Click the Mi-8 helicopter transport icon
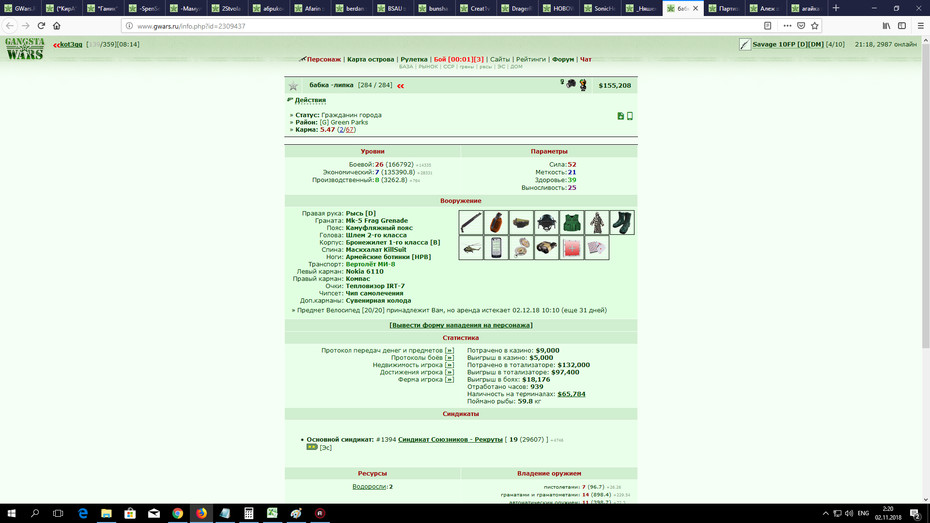Image resolution: width=930 pixels, height=523 pixels. (471, 247)
